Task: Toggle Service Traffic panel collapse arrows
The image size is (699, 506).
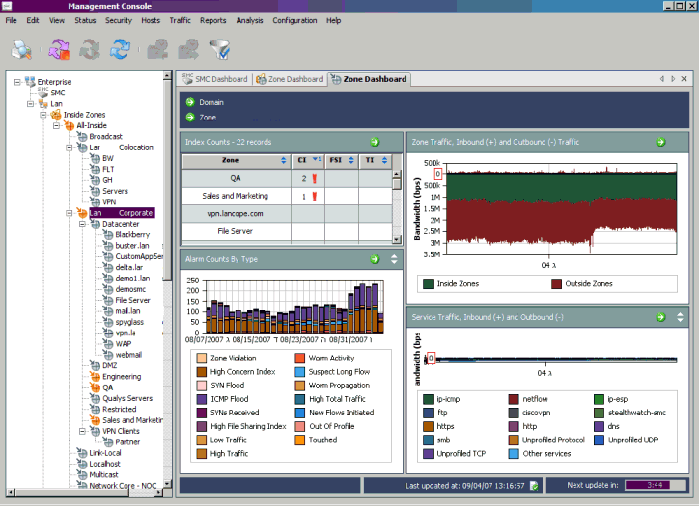Action: [680, 317]
